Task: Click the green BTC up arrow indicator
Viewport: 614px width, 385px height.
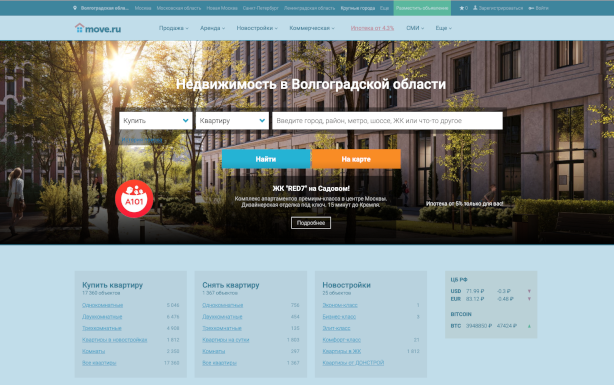Action: coord(529,326)
